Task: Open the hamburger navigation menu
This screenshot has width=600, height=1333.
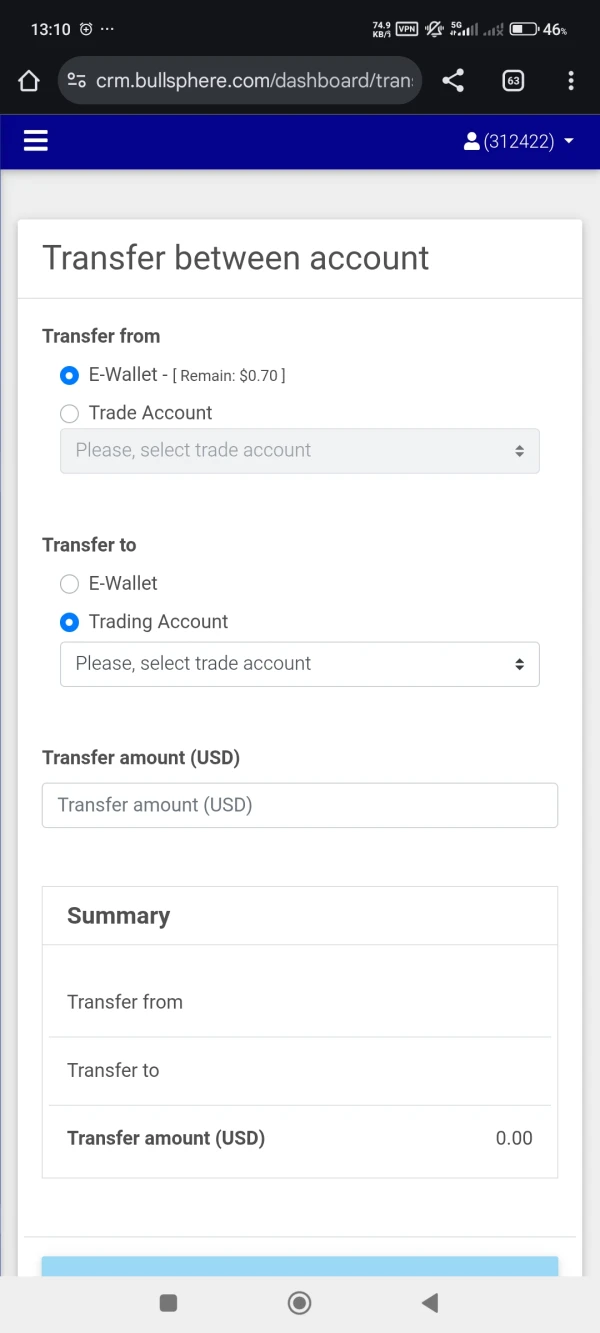Action: pyautogui.click(x=36, y=141)
